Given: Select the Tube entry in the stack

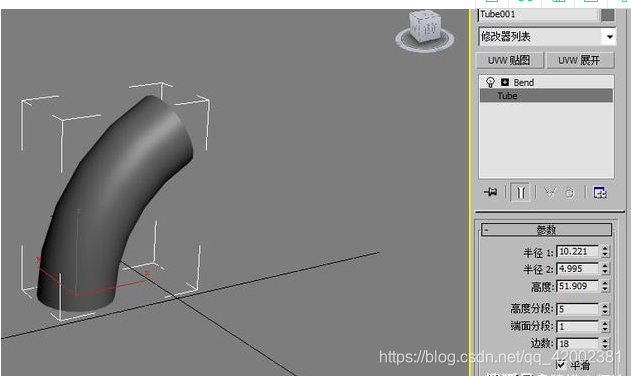Looking at the screenshot, I should [x=546, y=96].
